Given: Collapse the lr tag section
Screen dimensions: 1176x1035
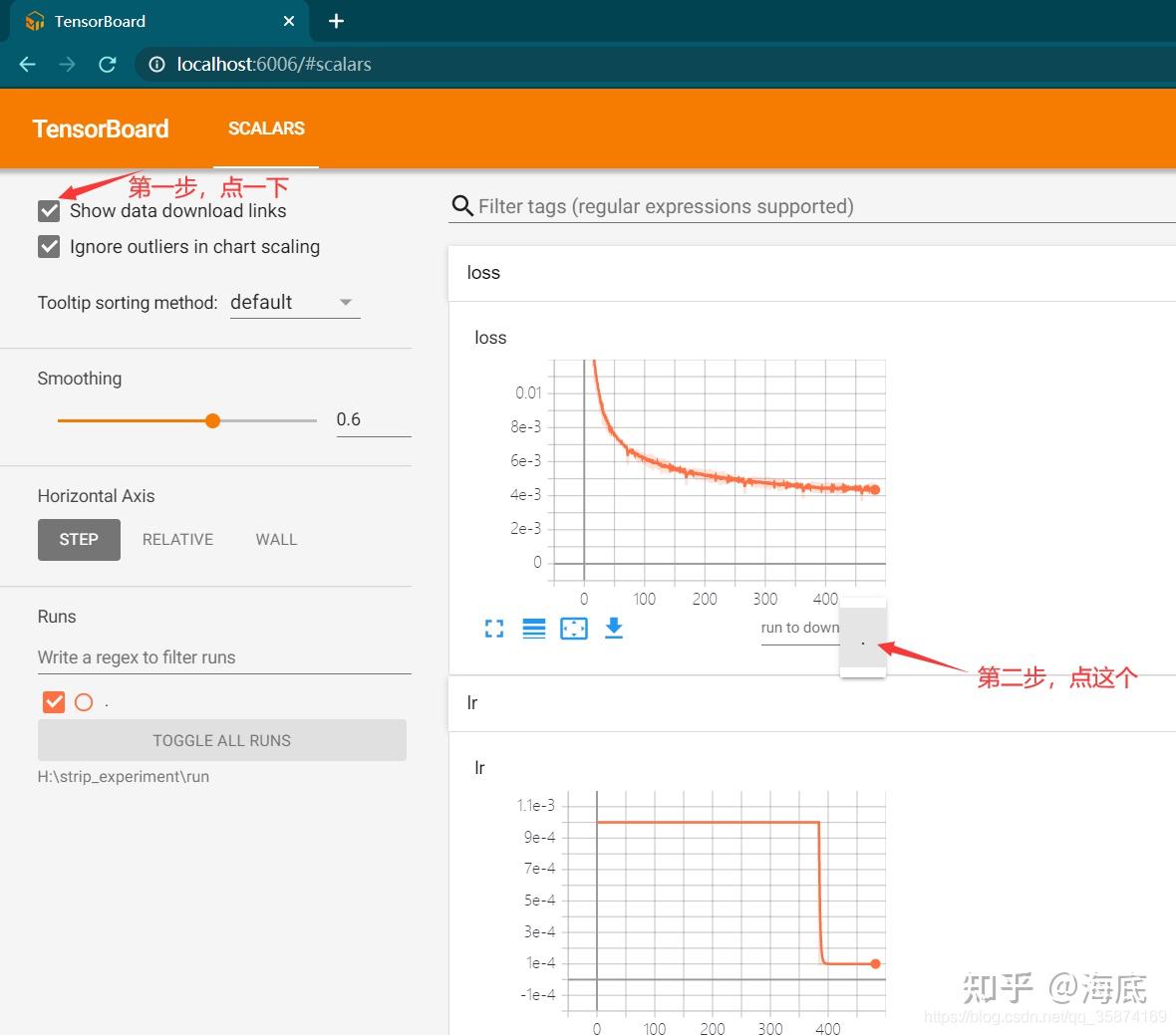Looking at the screenshot, I should click(811, 703).
